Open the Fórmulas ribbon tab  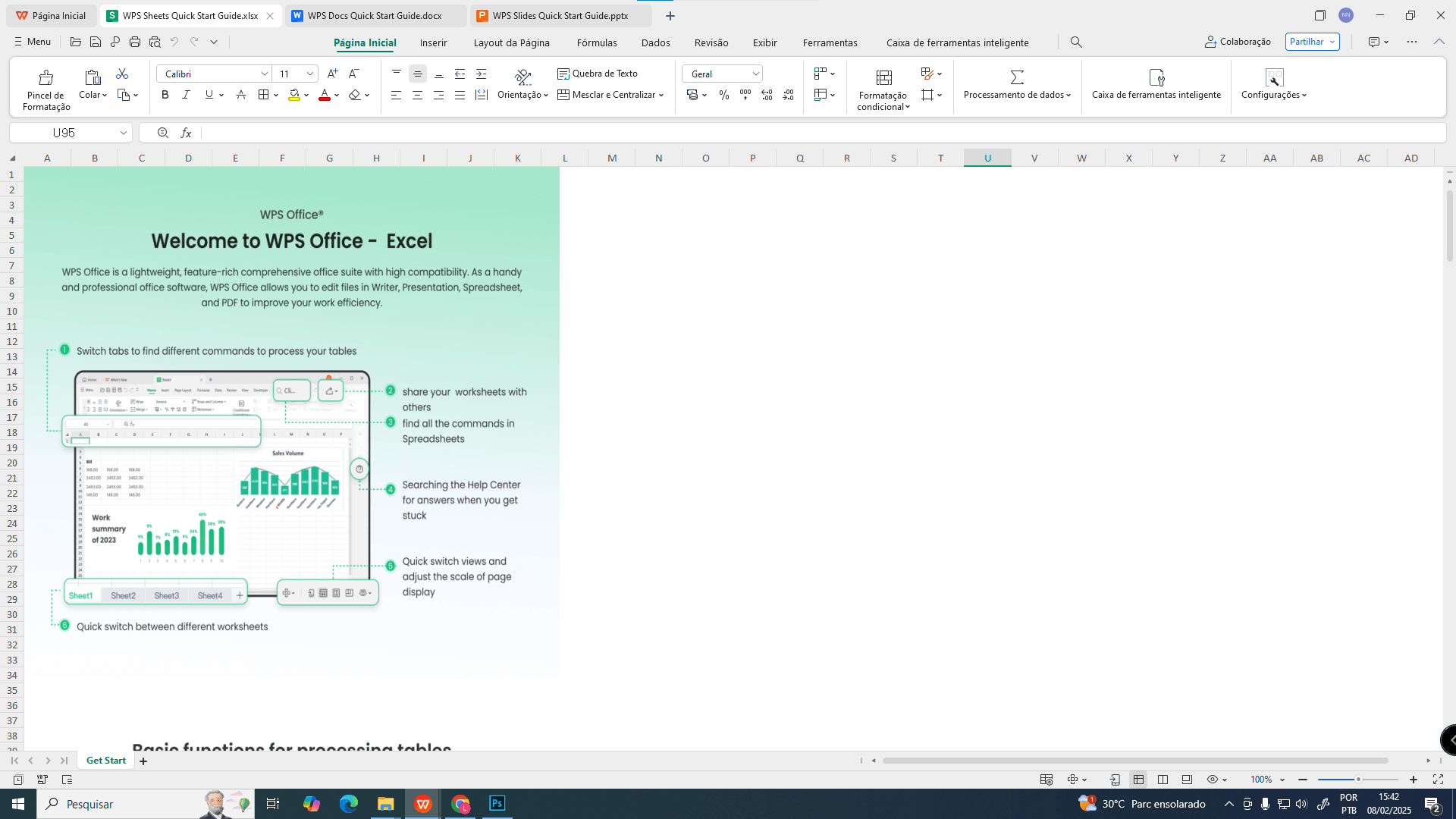click(596, 42)
